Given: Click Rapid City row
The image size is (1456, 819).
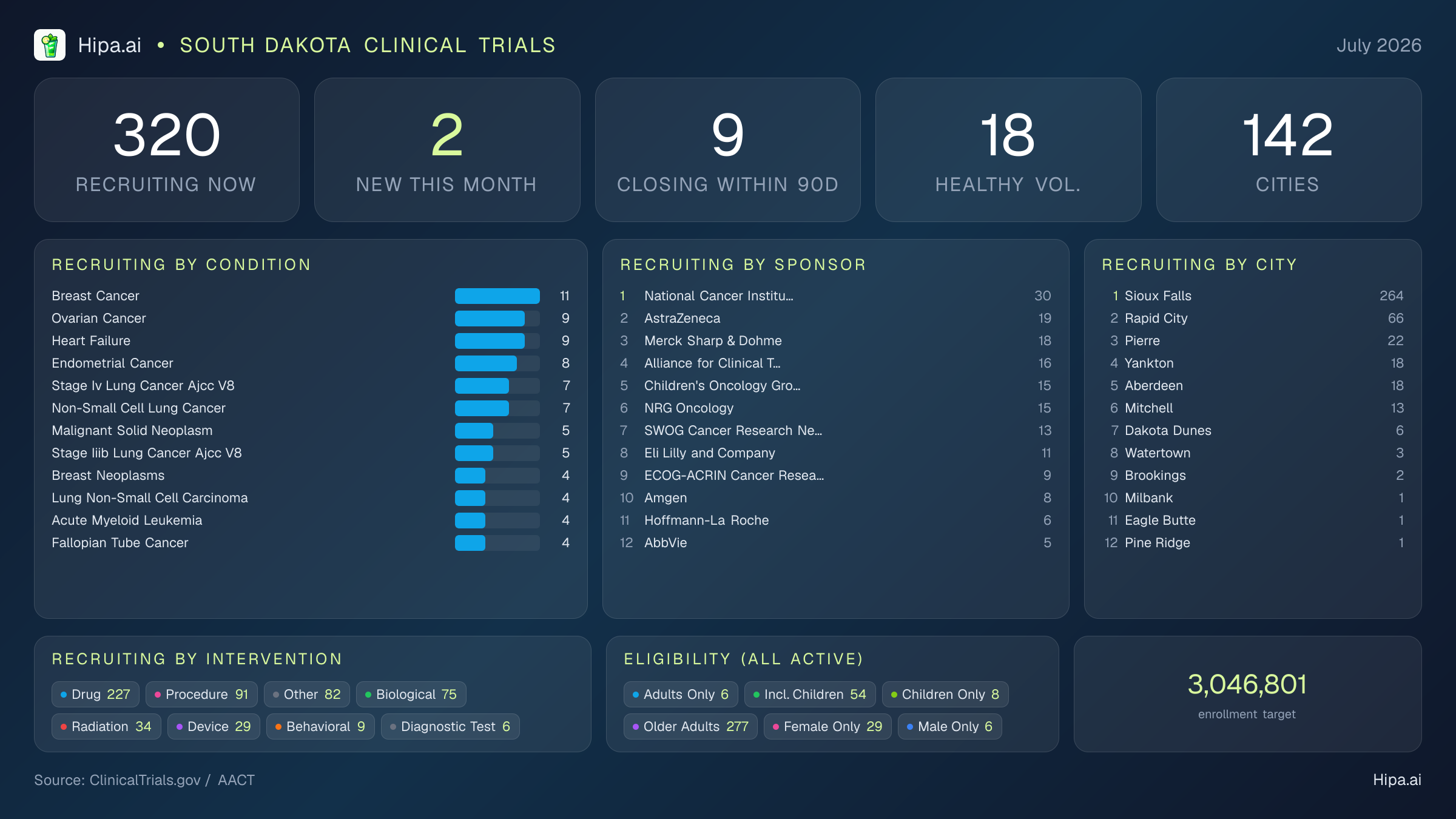Looking at the screenshot, I should (1253, 318).
